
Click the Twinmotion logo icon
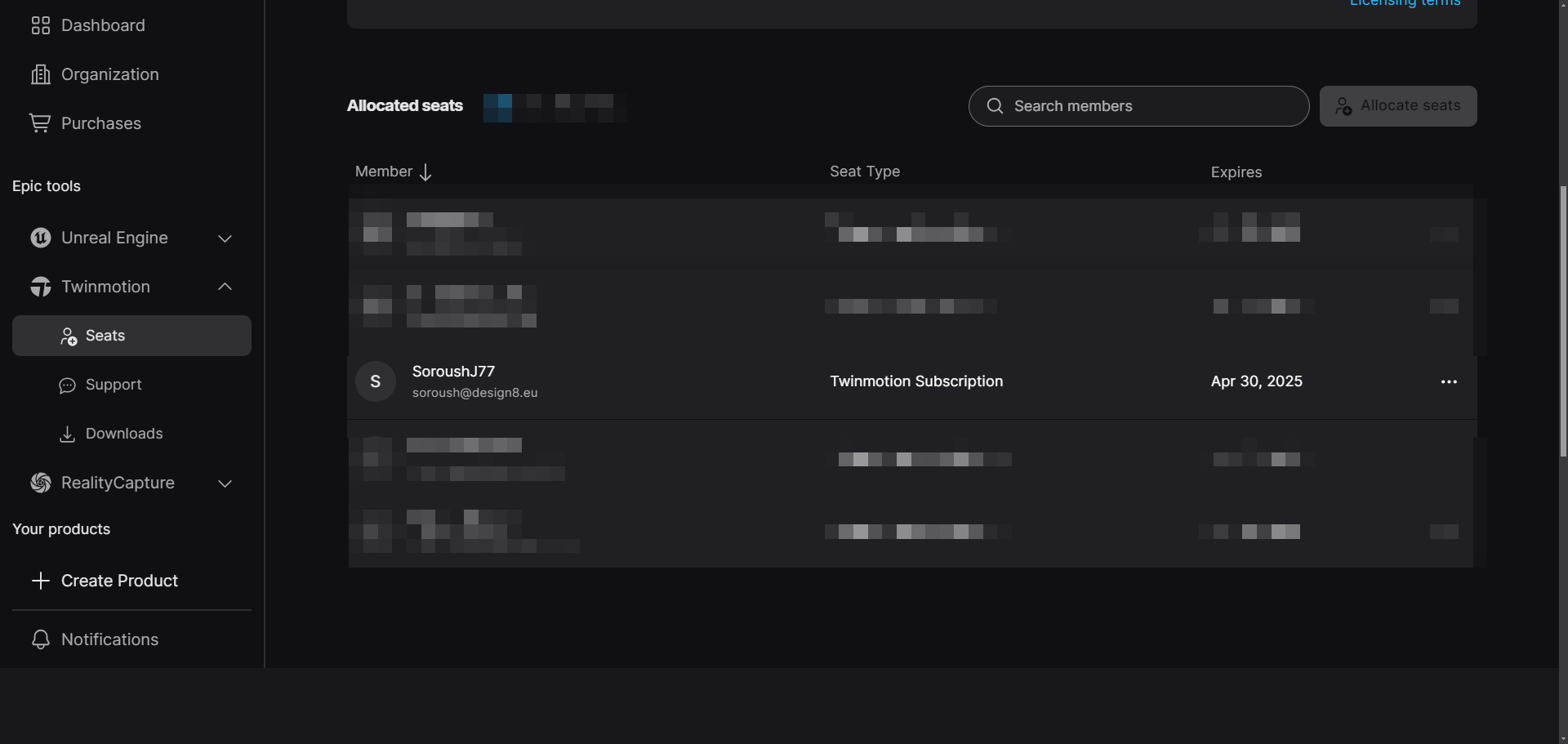click(41, 287)
